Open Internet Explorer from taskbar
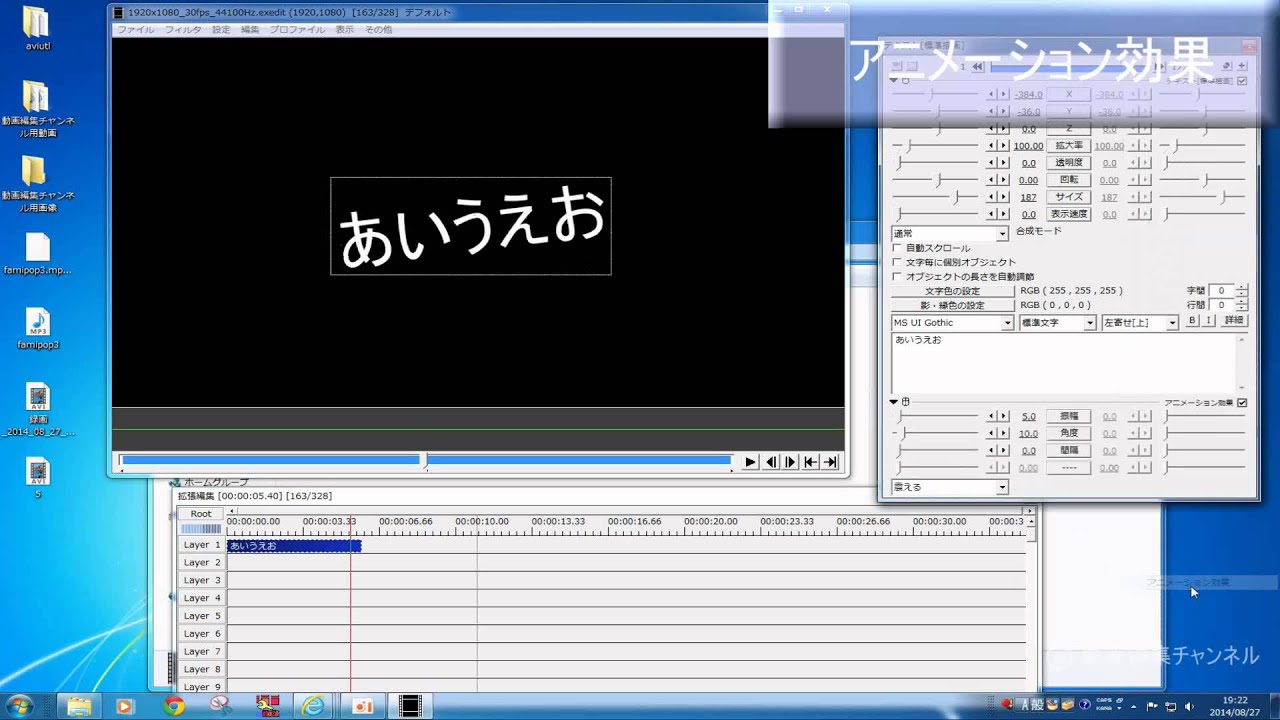This screenshot has width=1280, height=720. click(x=314, y=706)
